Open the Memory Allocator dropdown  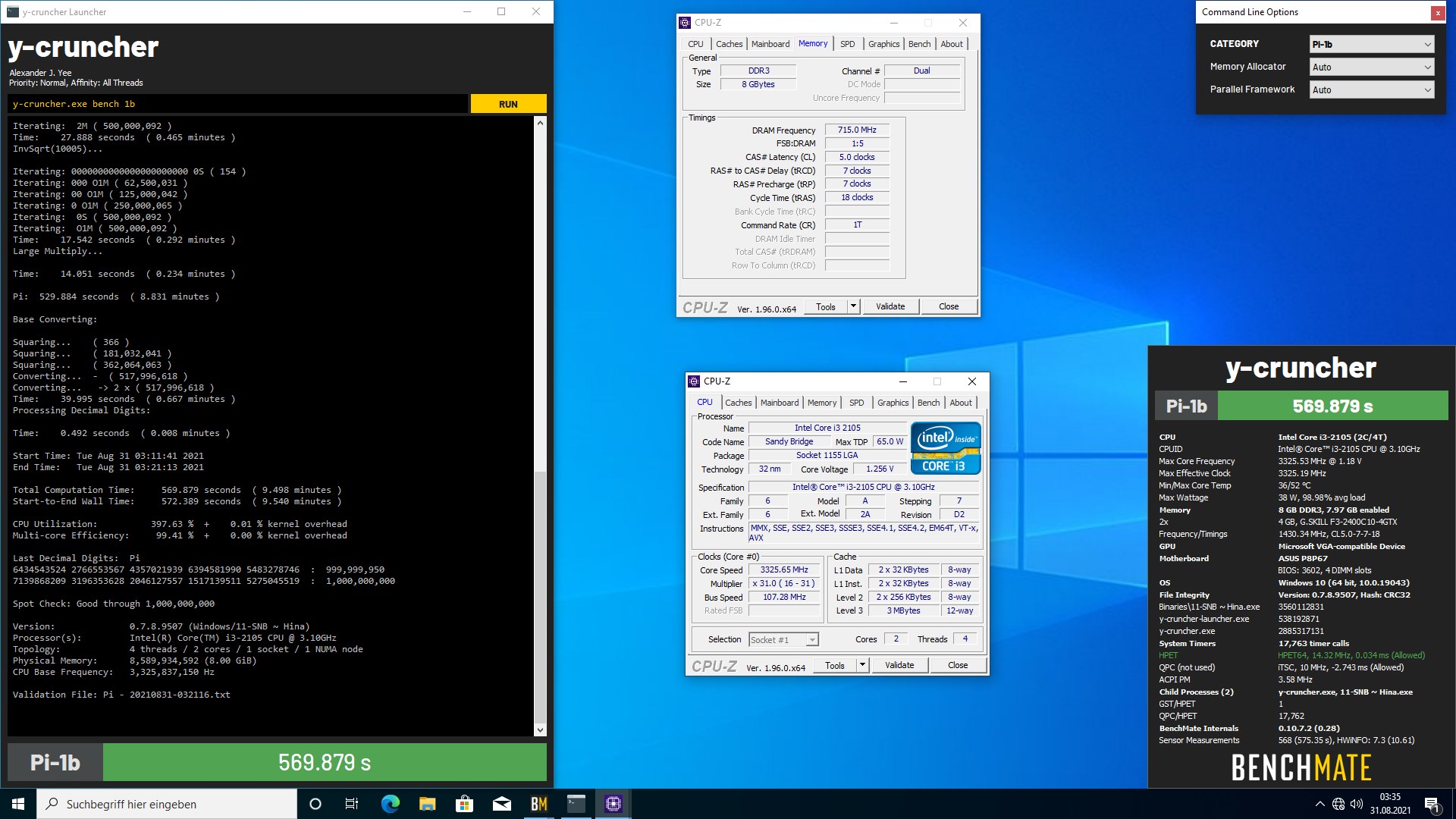pyautogui.click(x=1371, y=67)
